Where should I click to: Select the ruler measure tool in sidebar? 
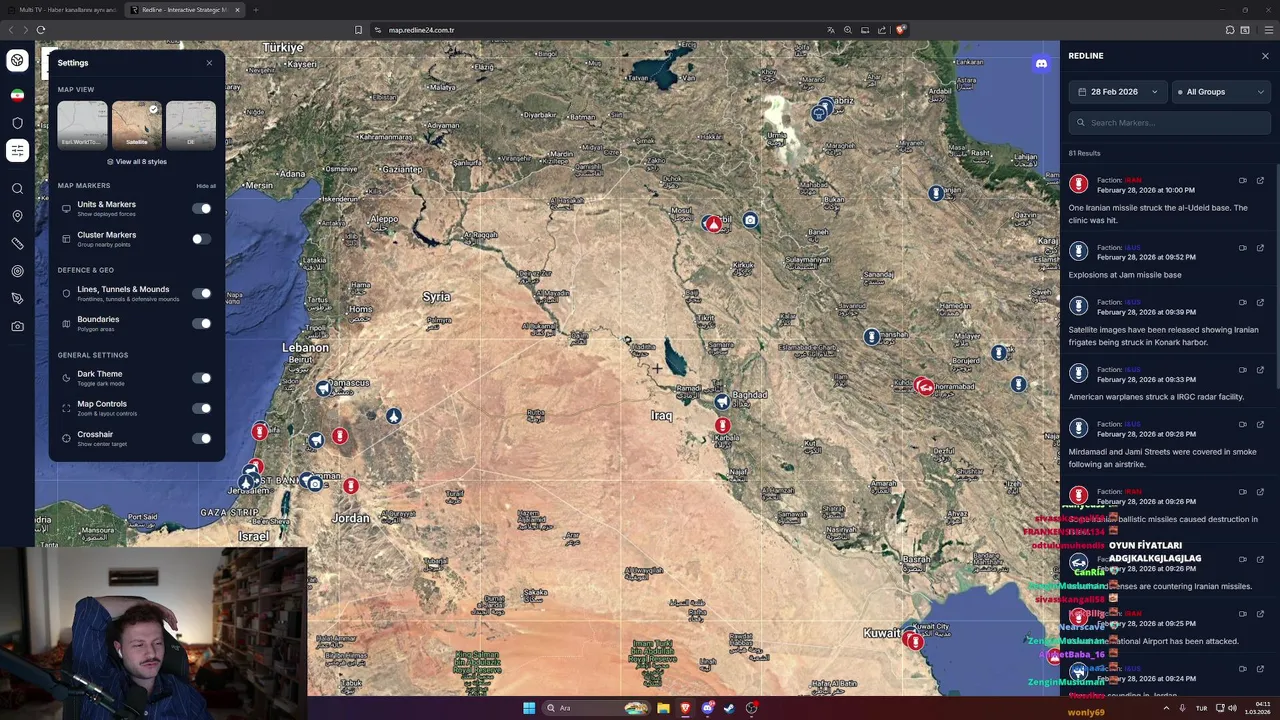click(x=17, y=243)
